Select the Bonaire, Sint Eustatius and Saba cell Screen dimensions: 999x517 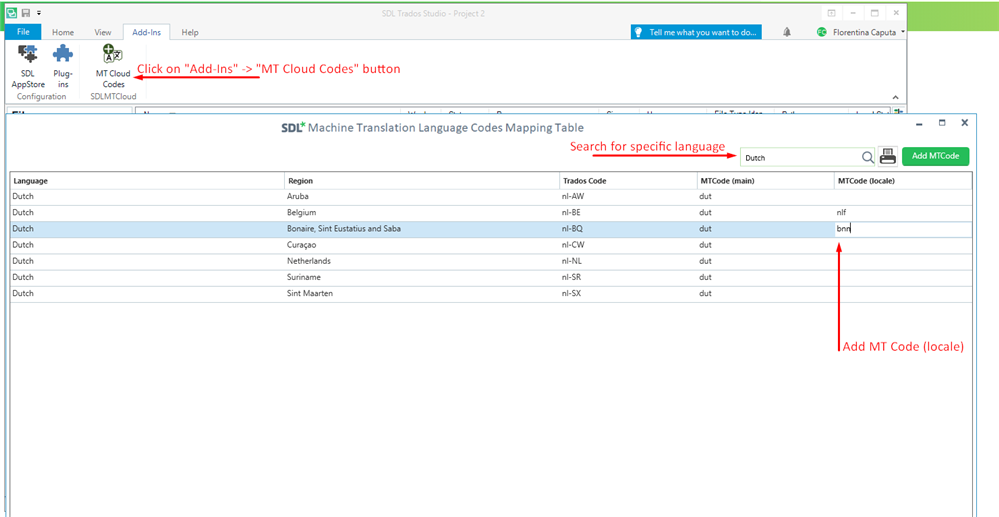tap(422, 229)
